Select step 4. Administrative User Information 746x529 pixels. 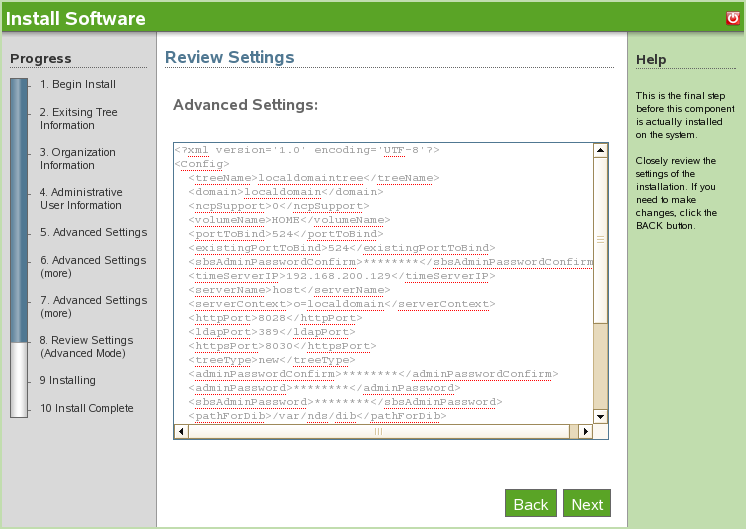pos(81,198)
